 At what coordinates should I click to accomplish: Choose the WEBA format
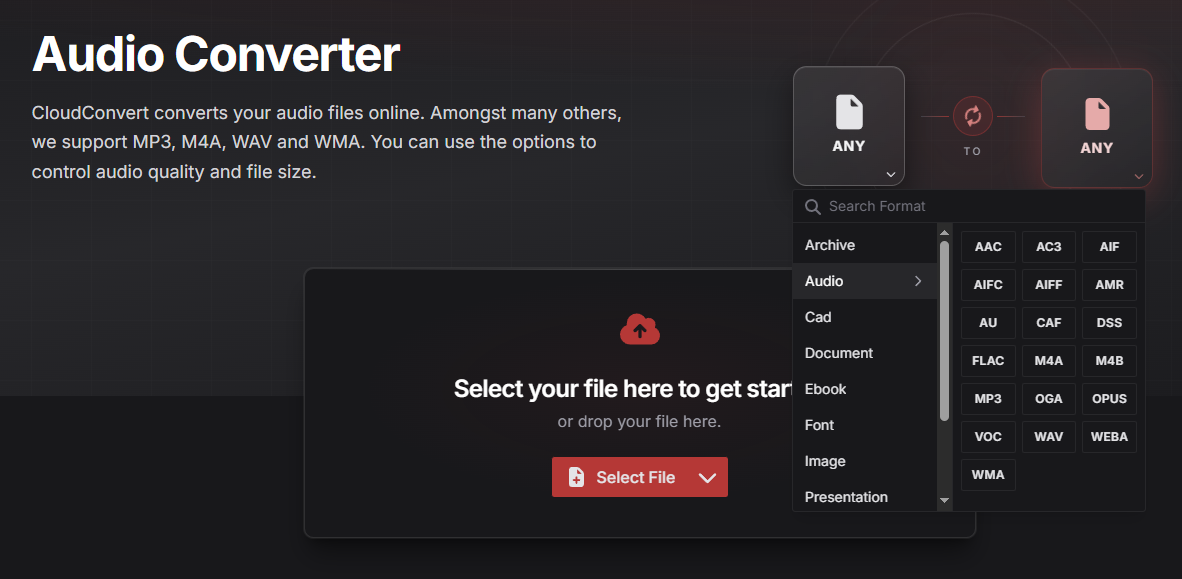coord(1110,437)
